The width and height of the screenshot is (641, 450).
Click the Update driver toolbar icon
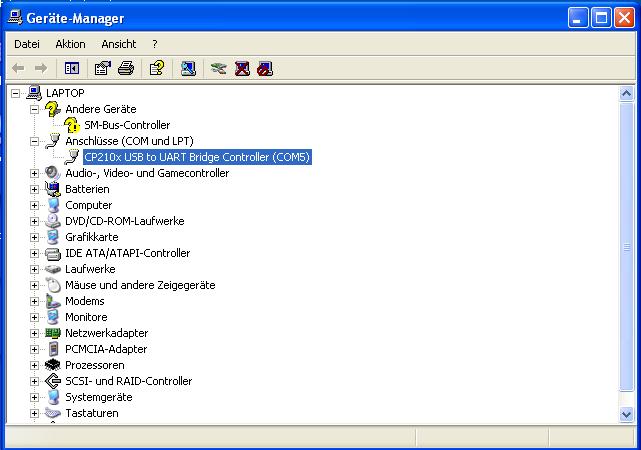[219, 68]
